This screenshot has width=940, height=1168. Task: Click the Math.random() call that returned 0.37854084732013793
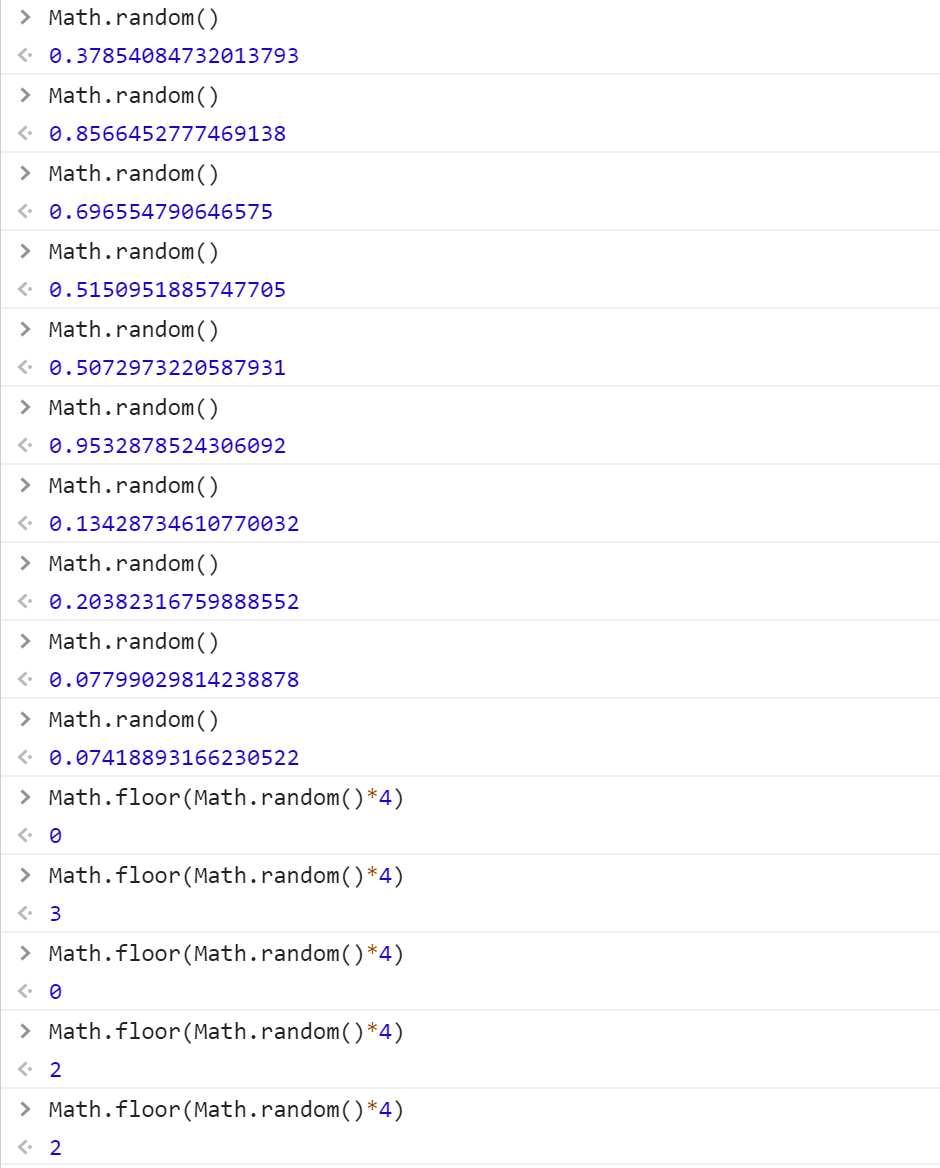tap(134, 17)
